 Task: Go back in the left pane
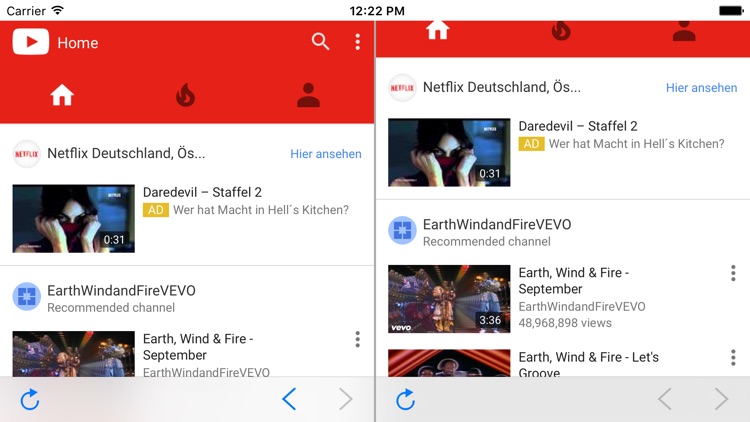click(289, 399)
